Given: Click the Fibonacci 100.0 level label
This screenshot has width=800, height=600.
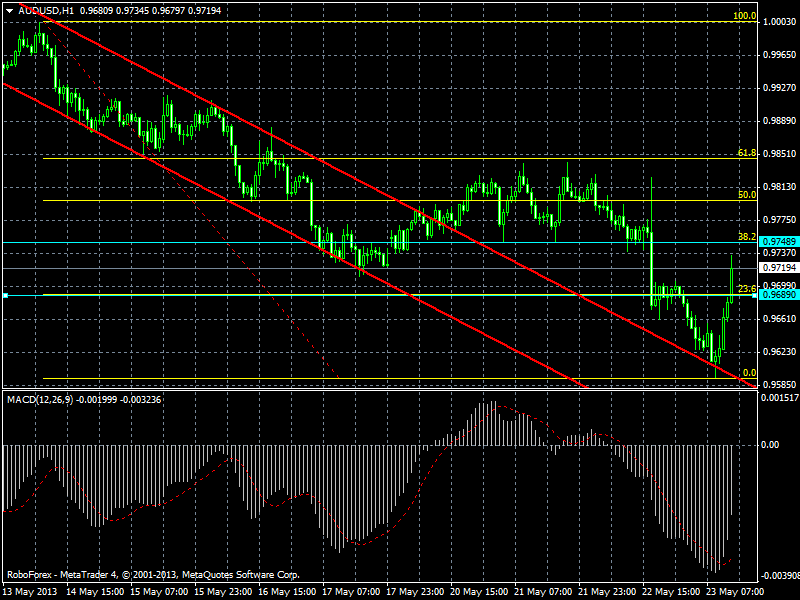Looking at the screenshot, I should [x=744, y=16].
